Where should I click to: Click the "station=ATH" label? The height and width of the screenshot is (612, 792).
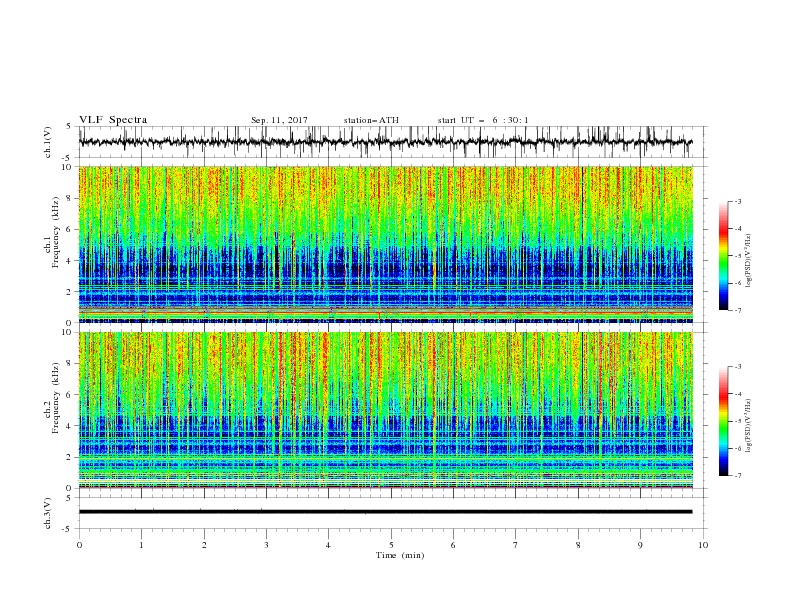371,120
